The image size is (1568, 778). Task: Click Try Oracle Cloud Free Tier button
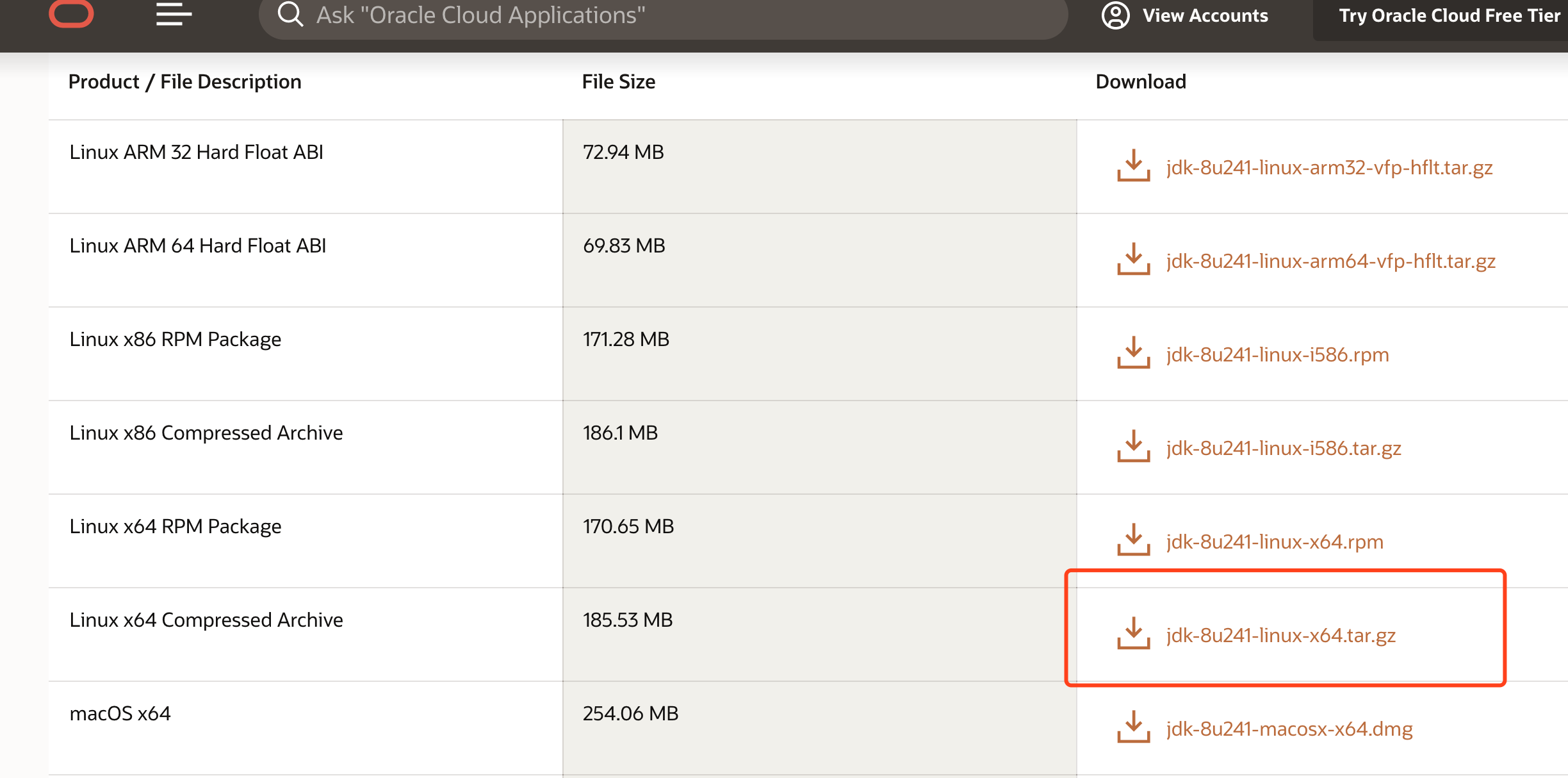click(x=1449, y=15)
